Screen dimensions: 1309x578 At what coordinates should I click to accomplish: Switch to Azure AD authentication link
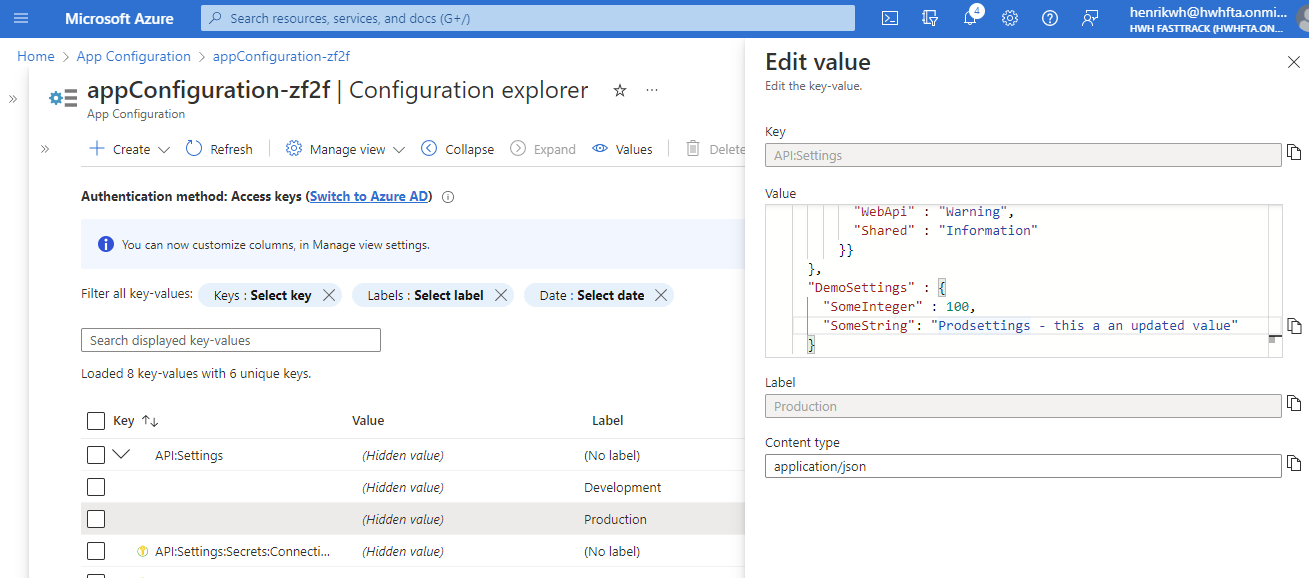(x=370, y=197)
